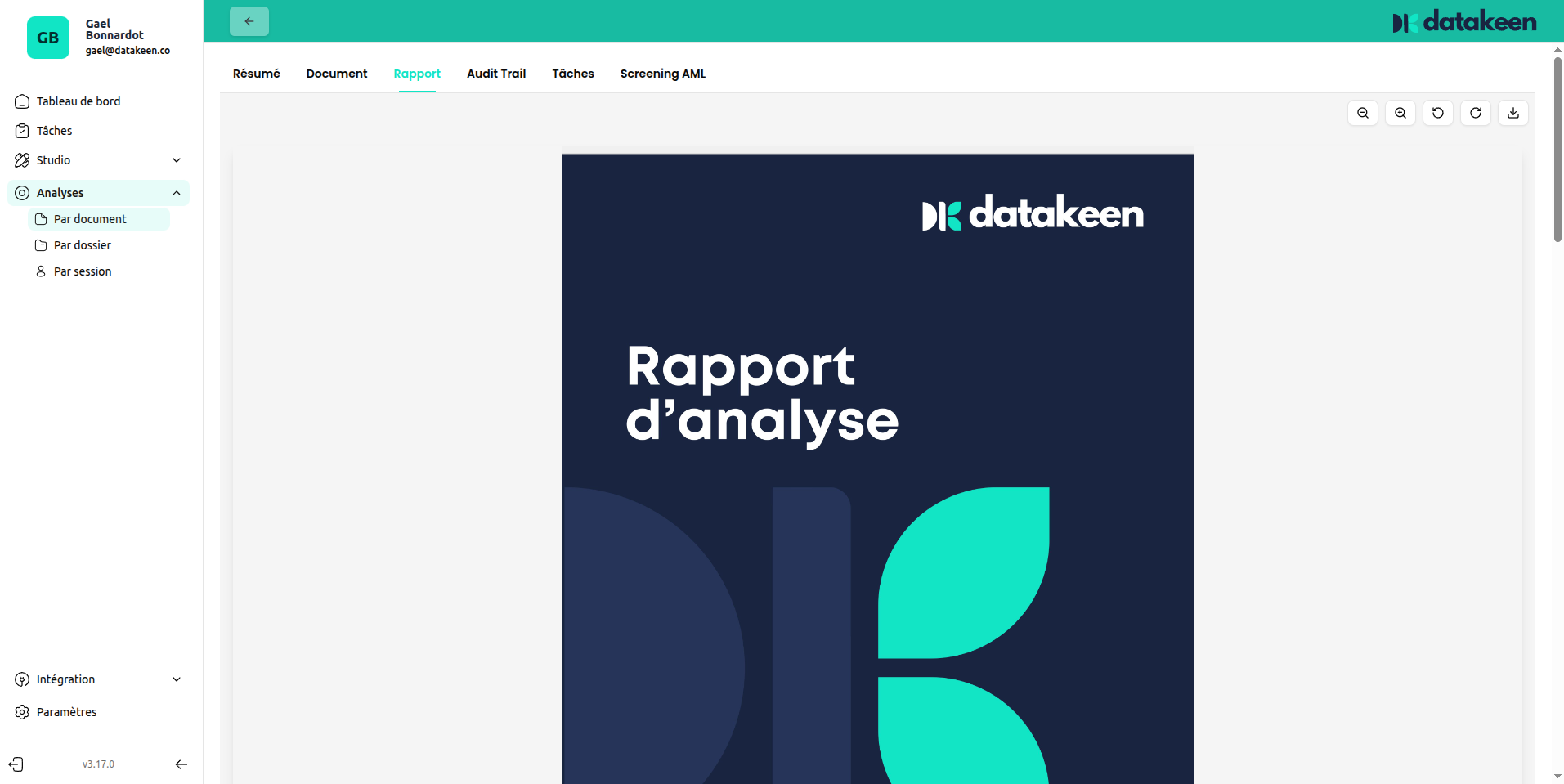Click the logout icon at bottom left

coord(16,764)
